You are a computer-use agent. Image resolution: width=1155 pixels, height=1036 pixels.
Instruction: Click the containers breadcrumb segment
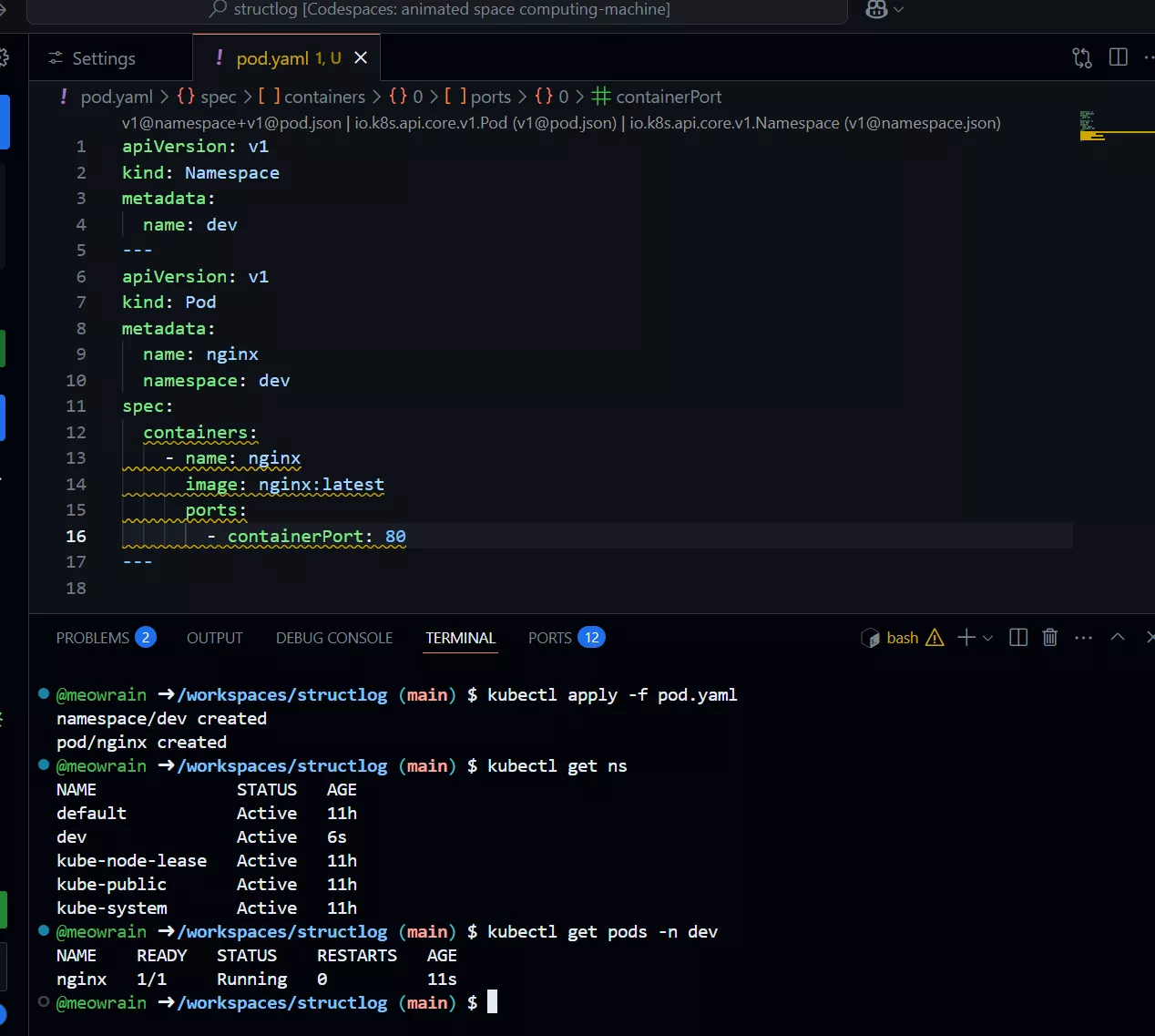(323, 97)
